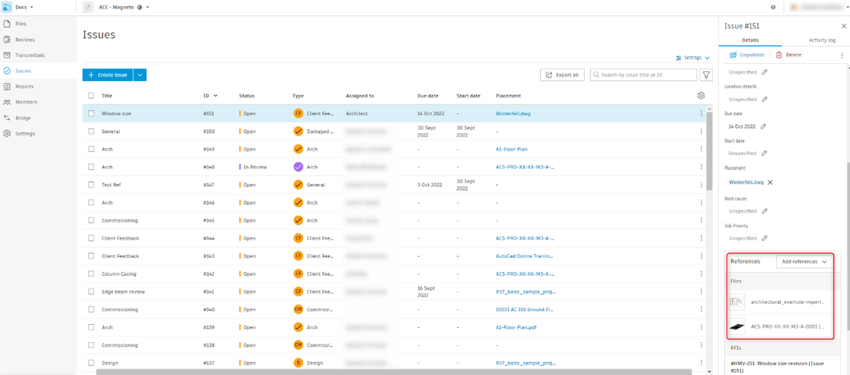850x375 pixels.
Task: Remove Winterfell.dwg placement with X icon
Action: coord(770,182)
